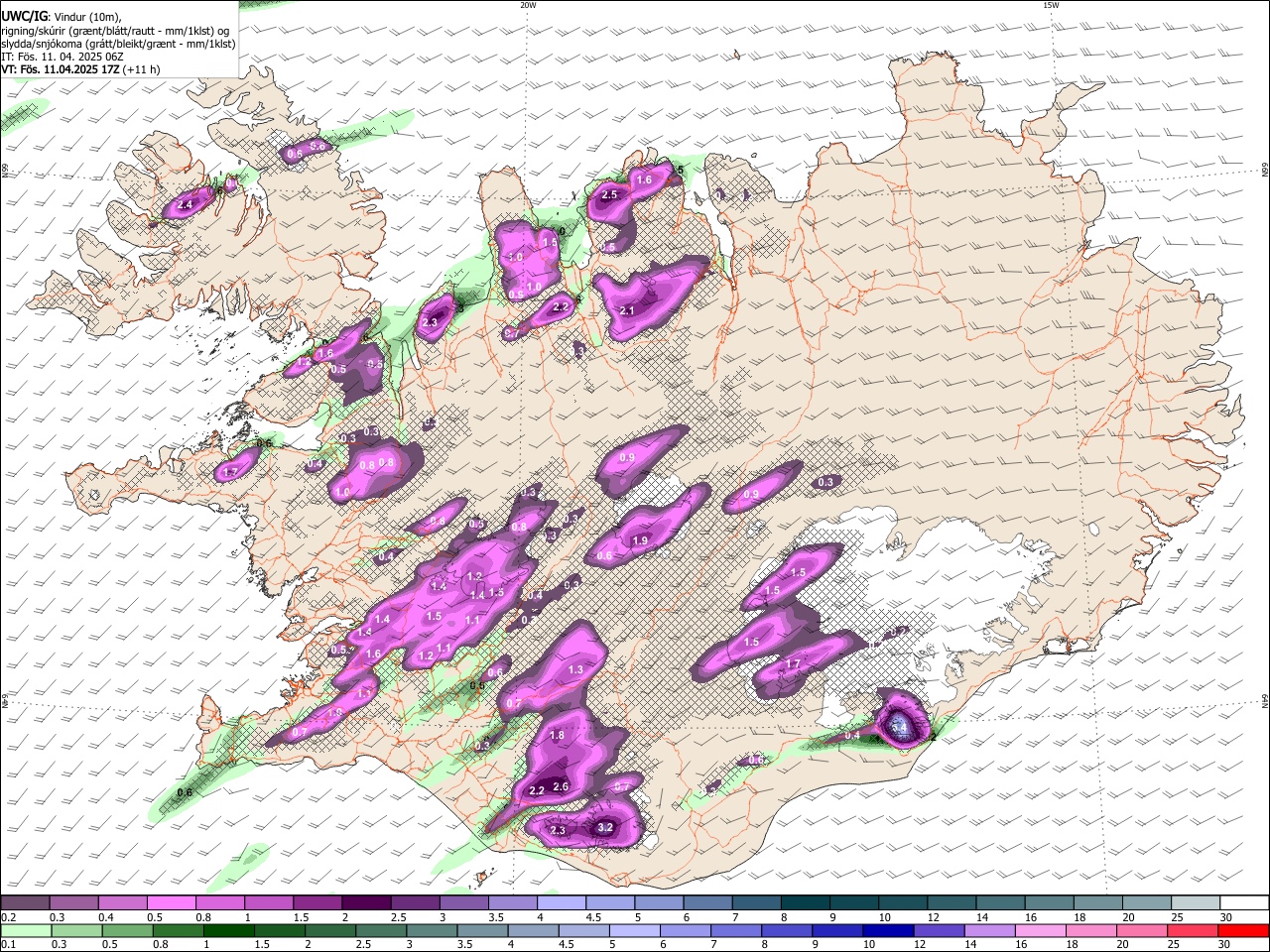Select the 'rigning/skúrir' description line
1270x952 pixels.
pyautogui.click(x=116, y=30)
